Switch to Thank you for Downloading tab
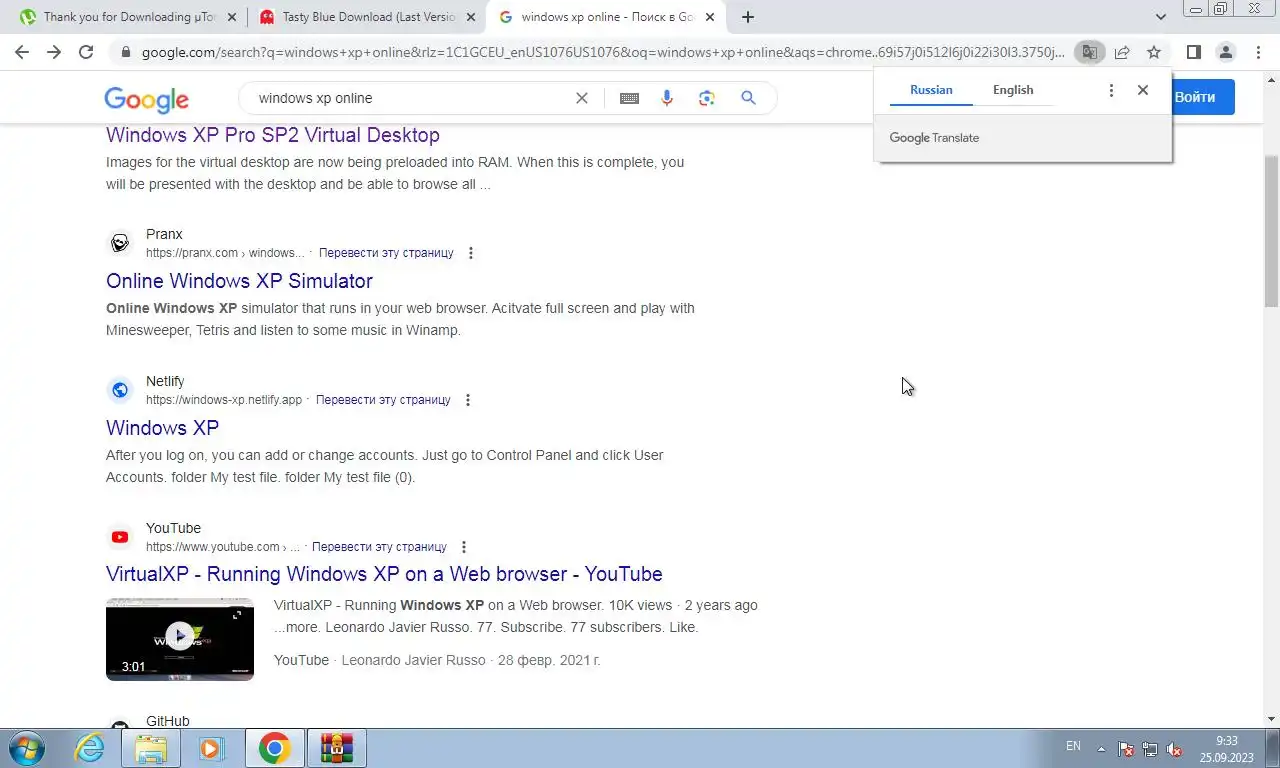 pyautogui.click(x=128, y=17)
